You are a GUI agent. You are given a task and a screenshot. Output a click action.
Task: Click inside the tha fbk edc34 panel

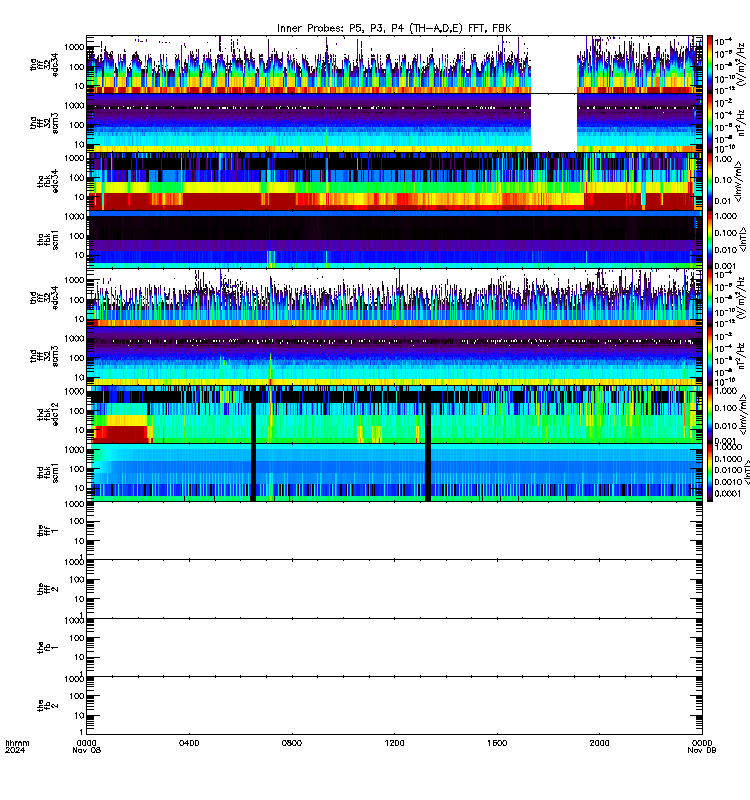point(394,181)
